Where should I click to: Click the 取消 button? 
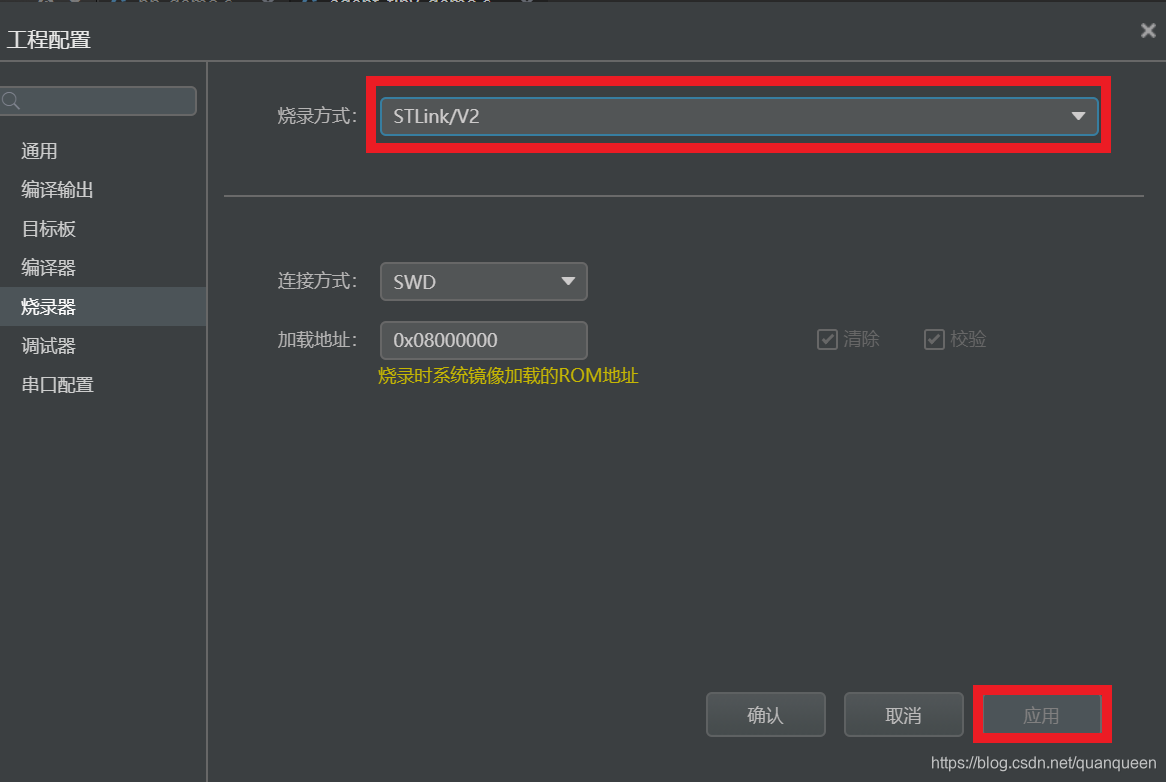(904, 715)
